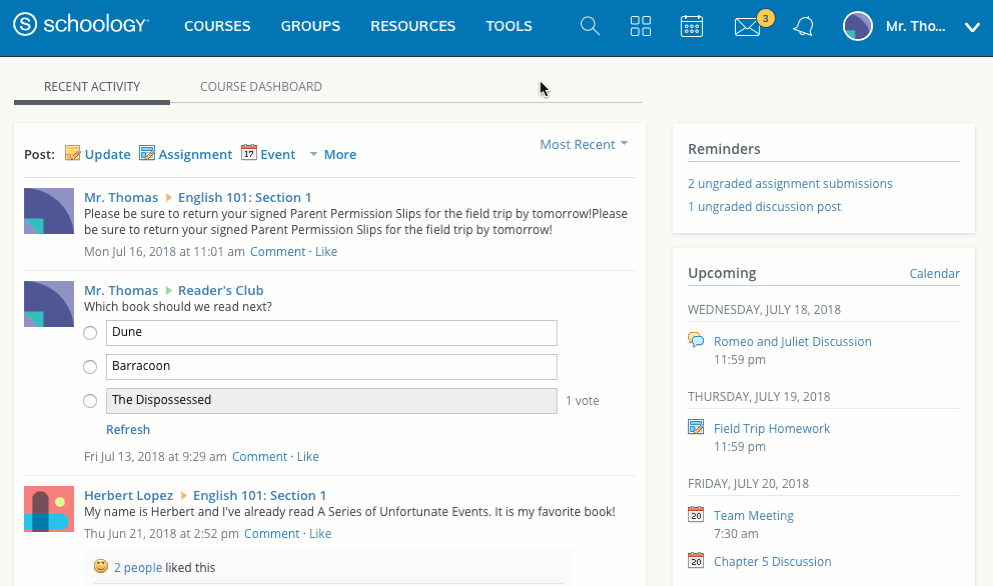Screen dimensions: 993x586
Task: Open the user account dropdown arrow
Action: [972, 27]
